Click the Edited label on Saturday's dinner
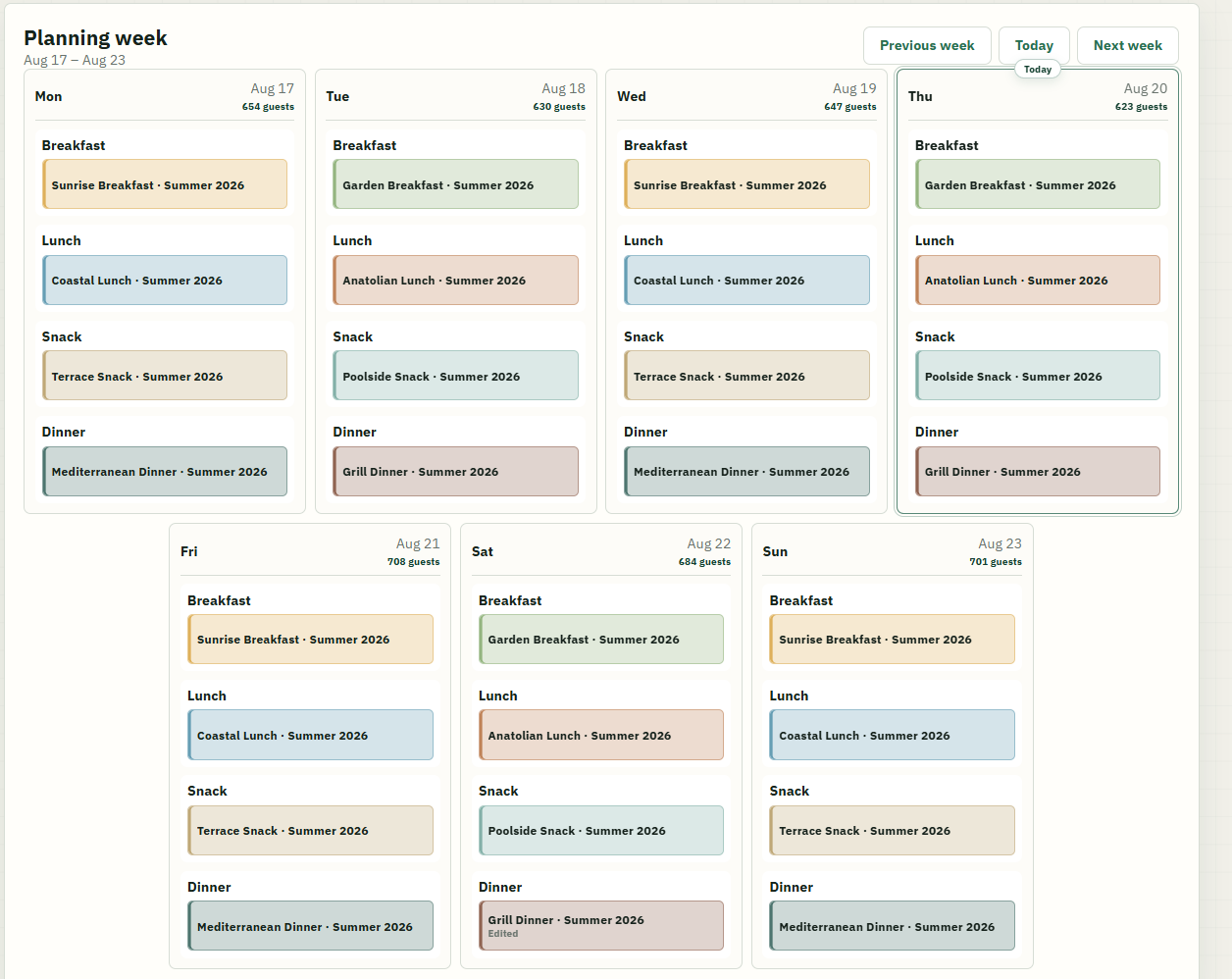1232x979 pixels. pos(503,934)
